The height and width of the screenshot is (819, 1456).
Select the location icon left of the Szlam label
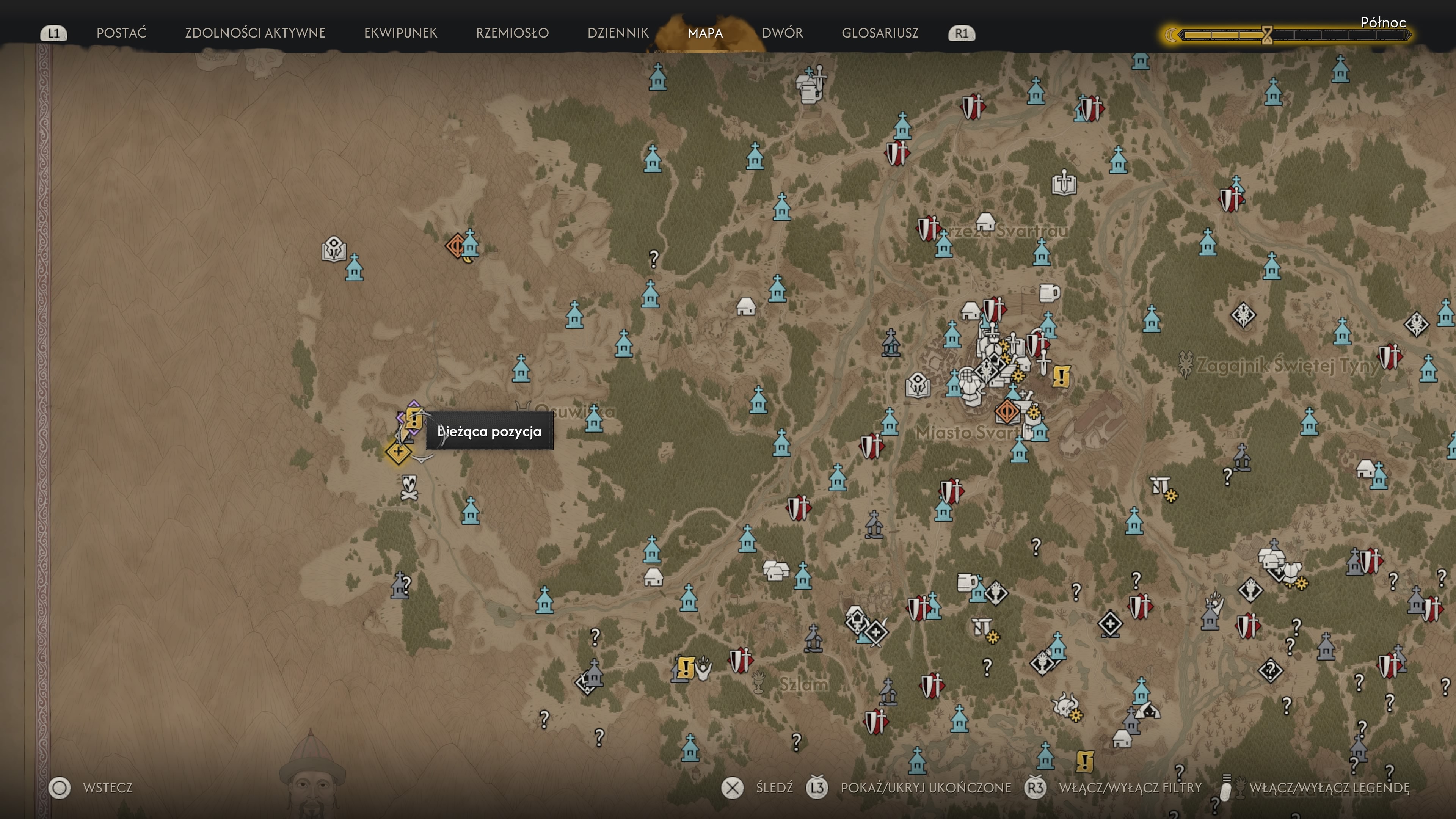pyautogui.click(x=758, y=682)
